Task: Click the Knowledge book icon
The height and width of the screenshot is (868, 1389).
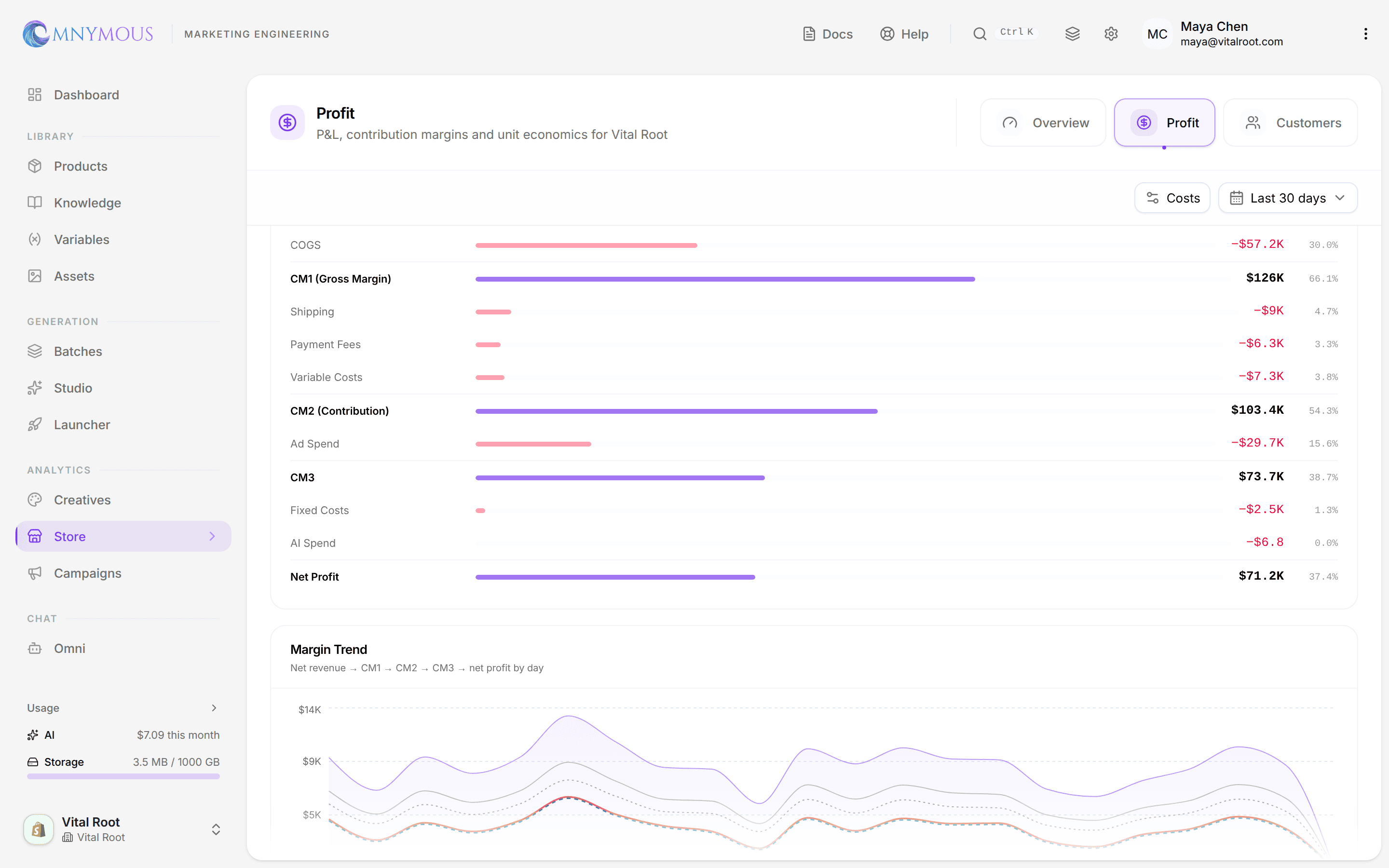Action: pyautogui.click(x=35, y=203)
